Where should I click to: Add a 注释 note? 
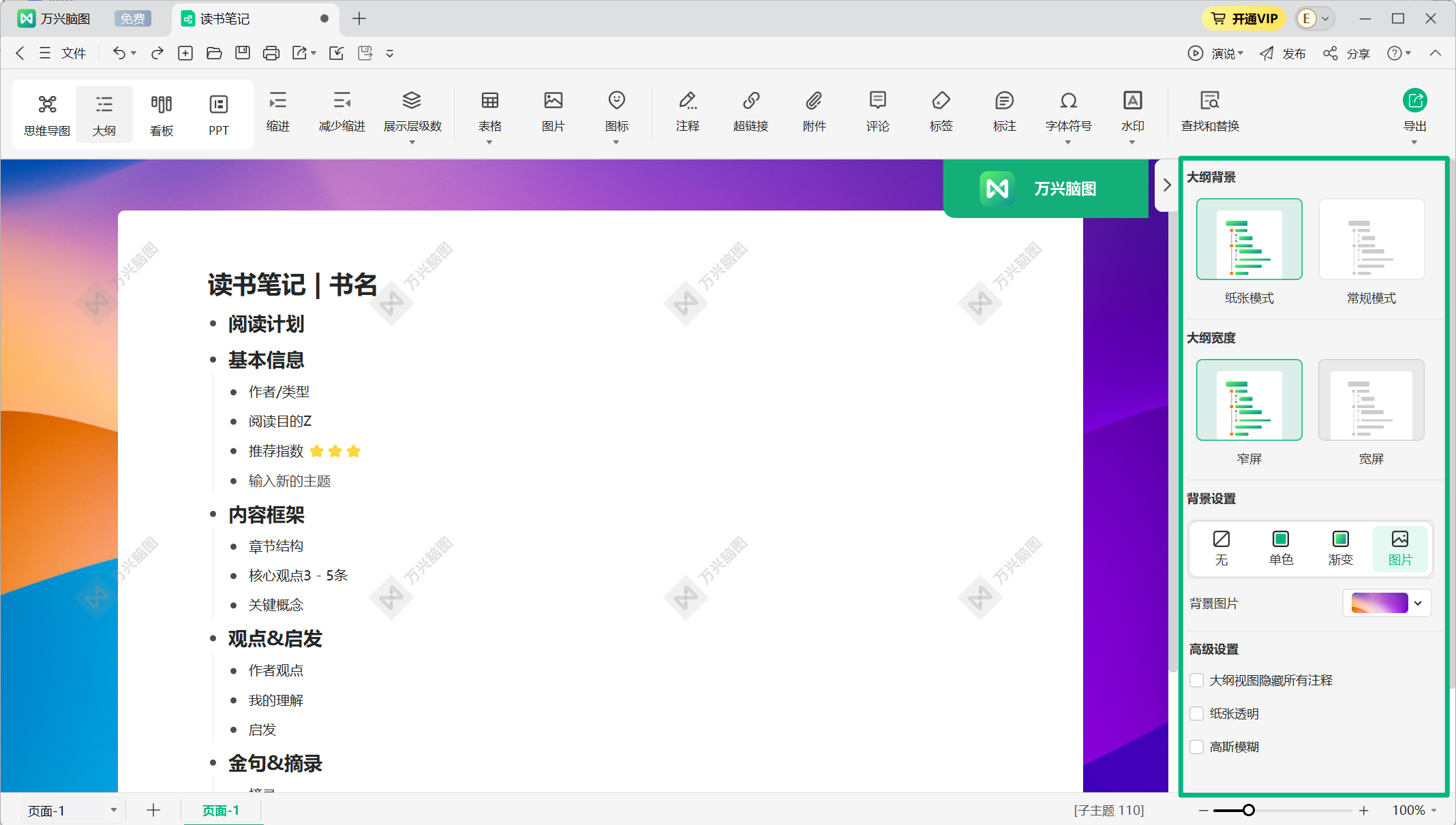coord(688,112)
